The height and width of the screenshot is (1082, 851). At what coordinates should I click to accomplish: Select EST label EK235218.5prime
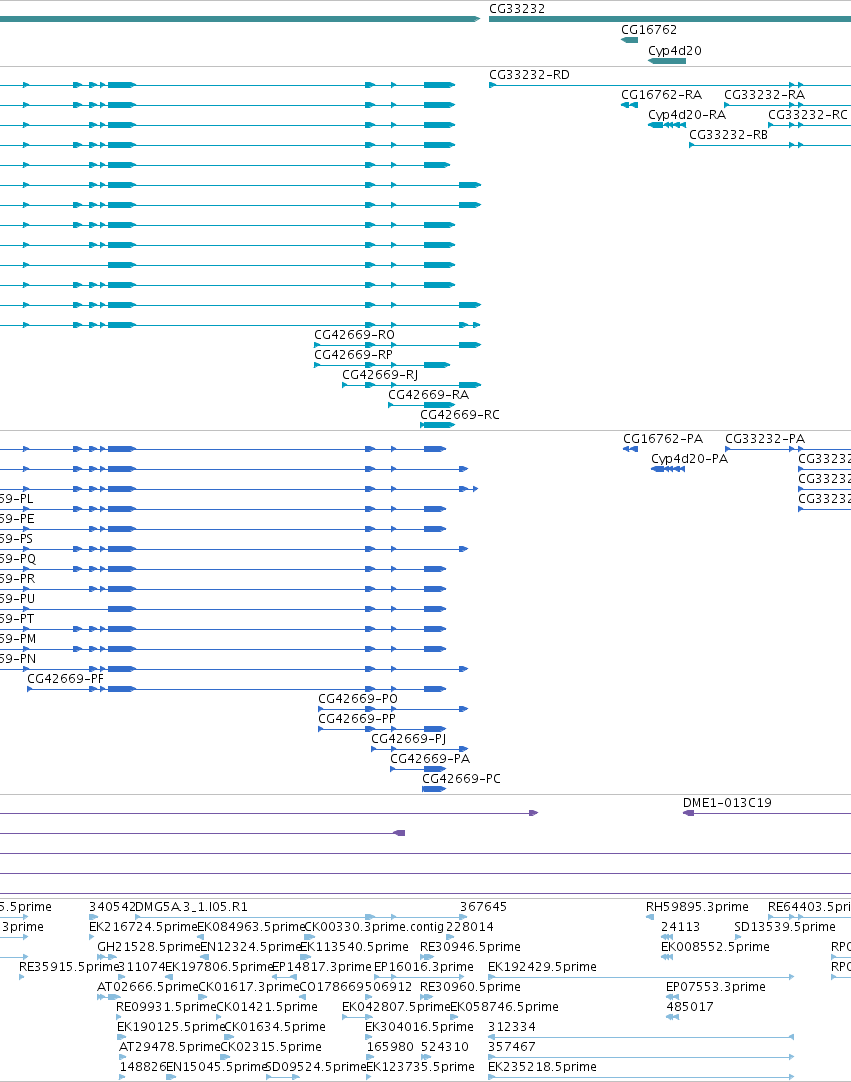tap(542, 1067)
